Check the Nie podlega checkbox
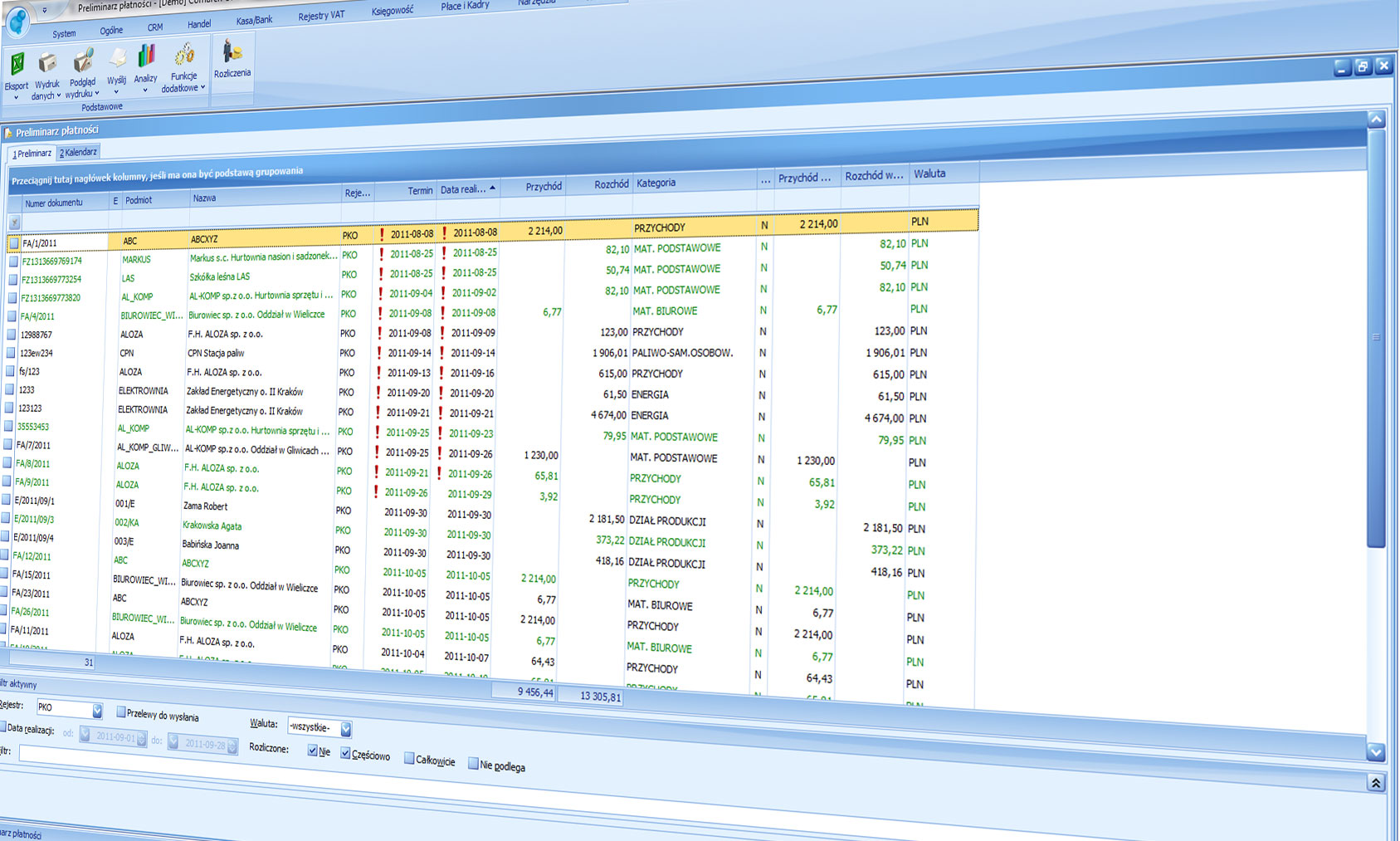This screenshot has height=841, width=1400. tap(473, 764)
